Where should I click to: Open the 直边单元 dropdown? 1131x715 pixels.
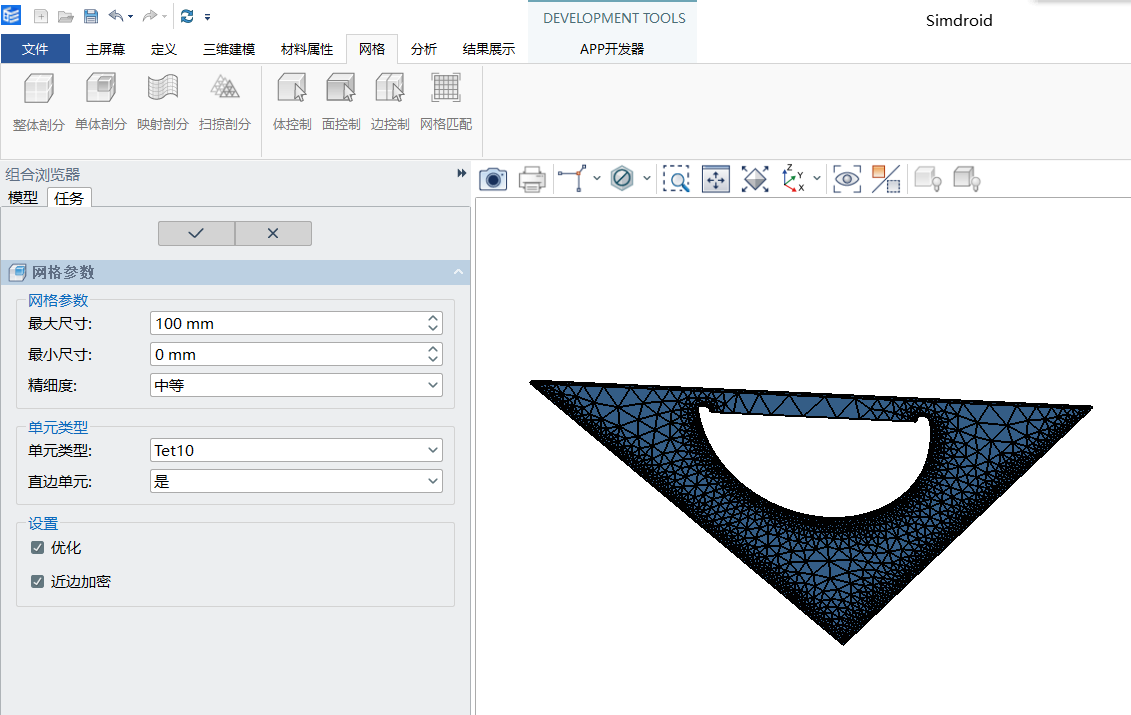tap(296, 481)
